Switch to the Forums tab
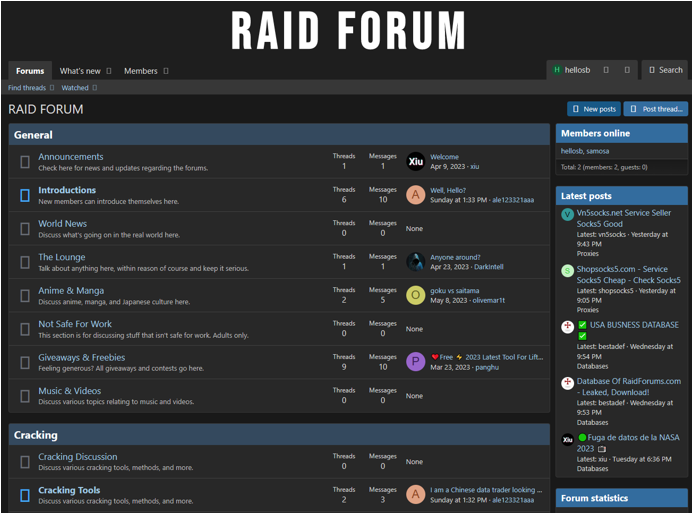Screen dimensions: 693x514 coord(30,71)
